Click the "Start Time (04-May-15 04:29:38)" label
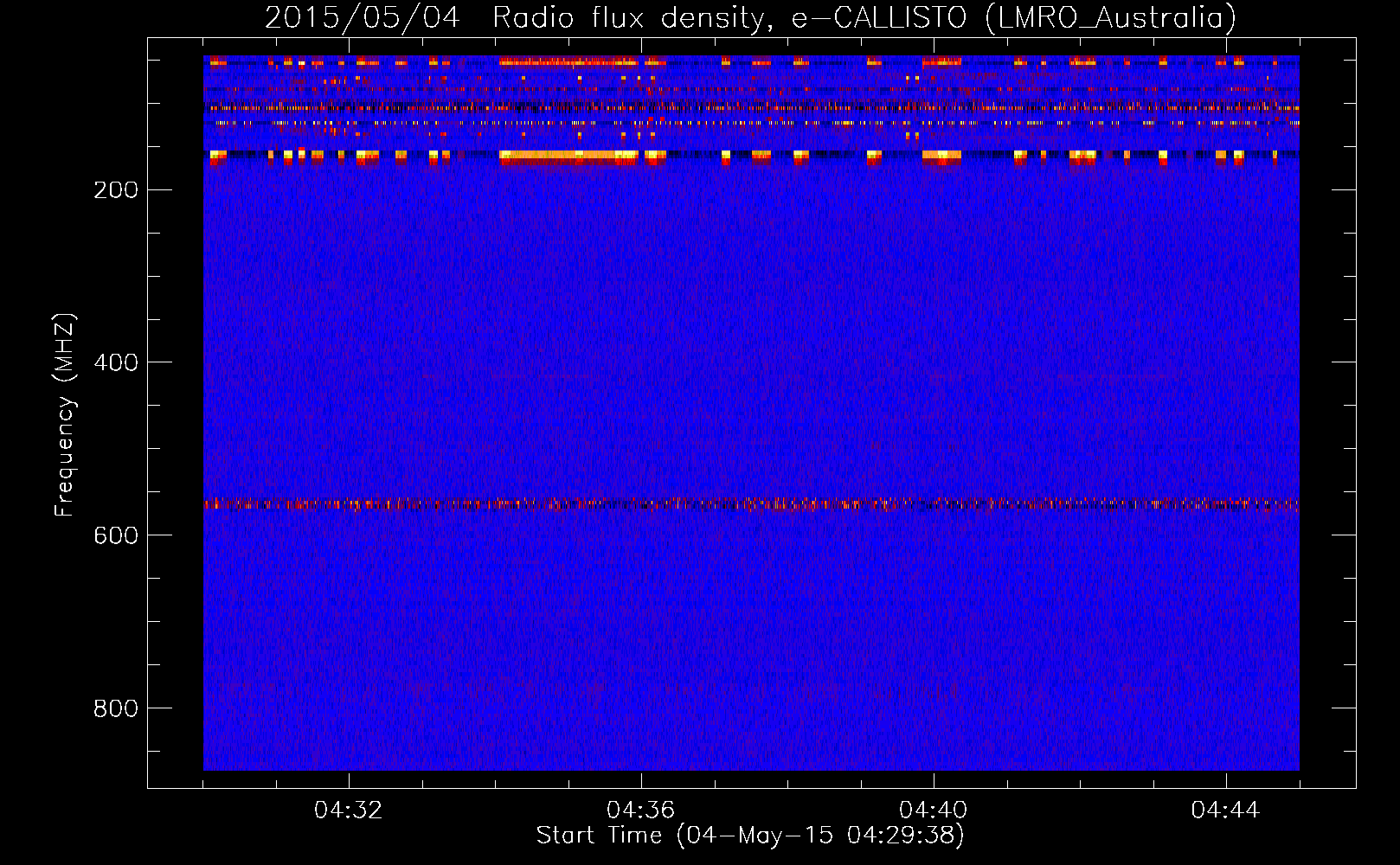The height and width of the screenshot is (865, 1400). (750, 835)
